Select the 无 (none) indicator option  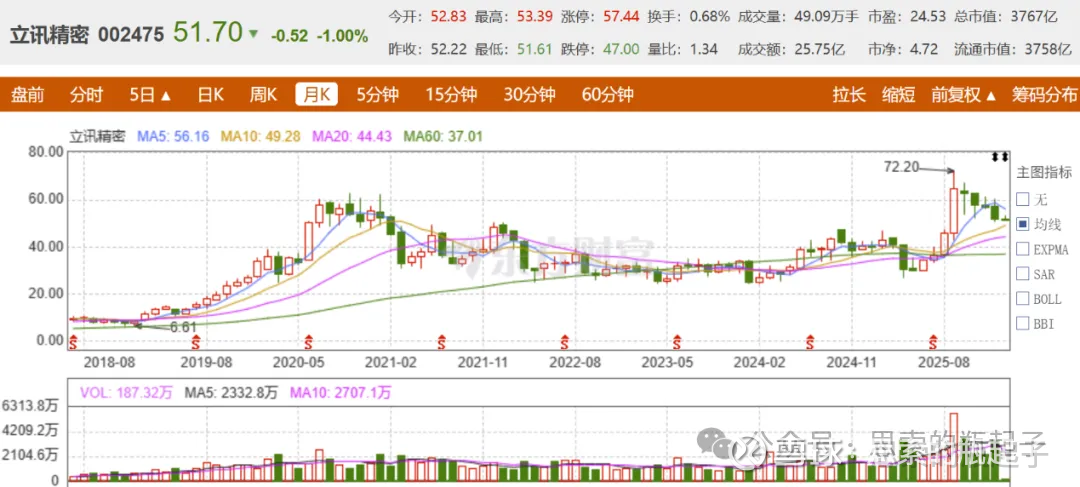click(x=1022, y=199)
